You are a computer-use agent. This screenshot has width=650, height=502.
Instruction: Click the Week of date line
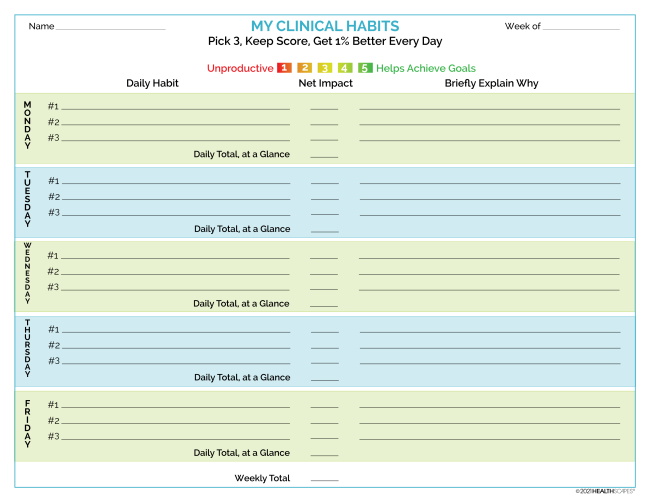click(x=582, y=27)
